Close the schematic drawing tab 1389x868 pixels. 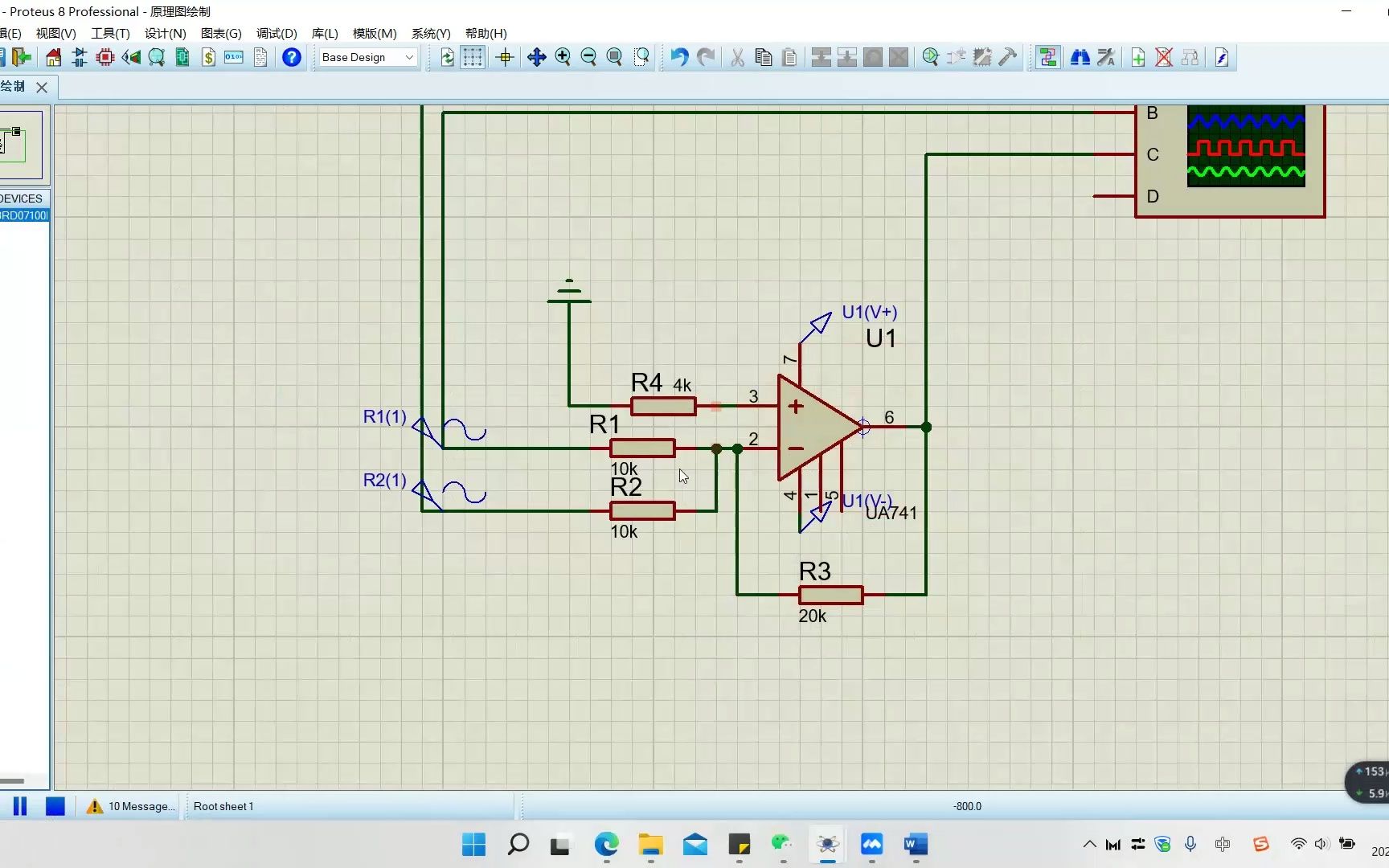(x=42, y=87)
